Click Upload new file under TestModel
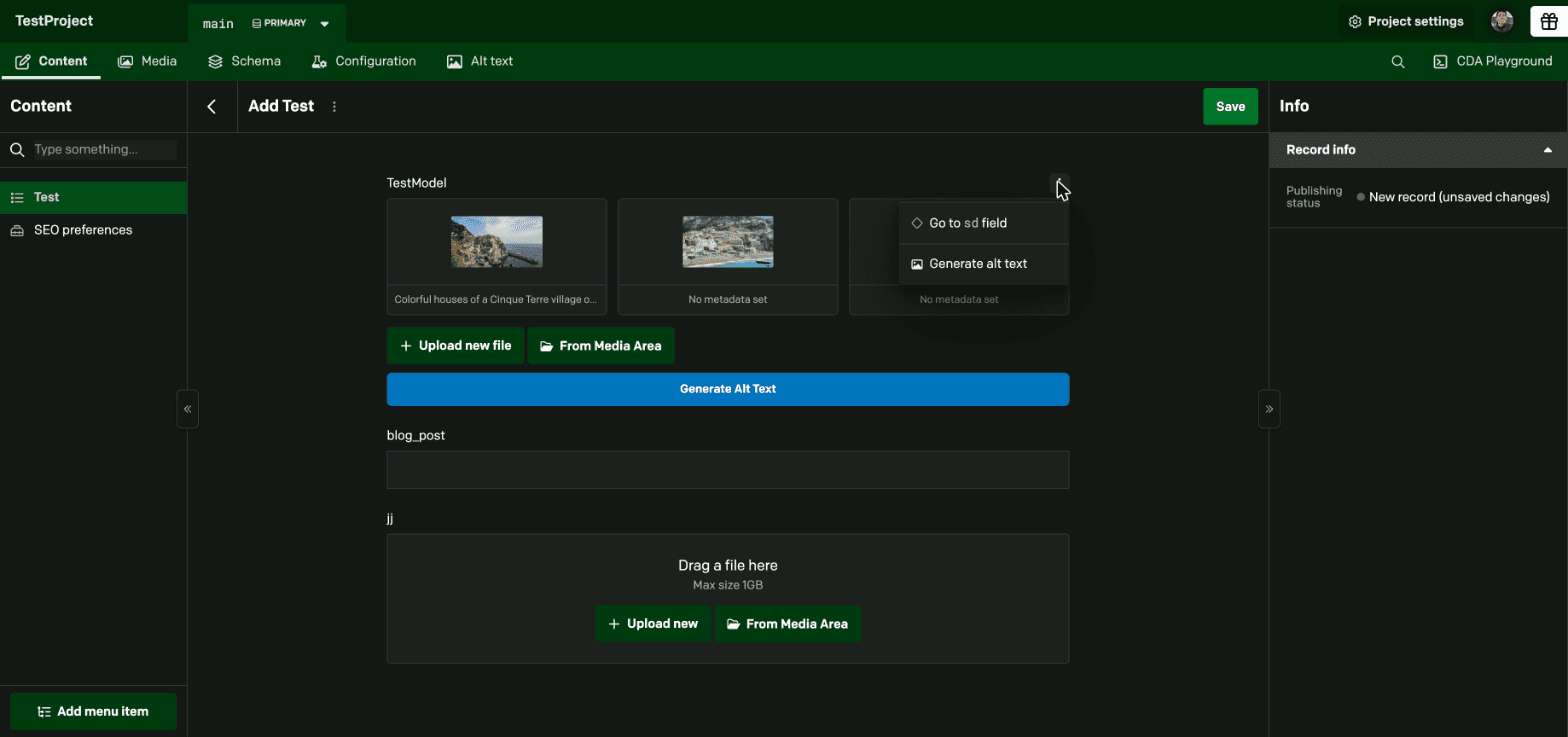The image size is (1568, 737). [x=455, y=346]
